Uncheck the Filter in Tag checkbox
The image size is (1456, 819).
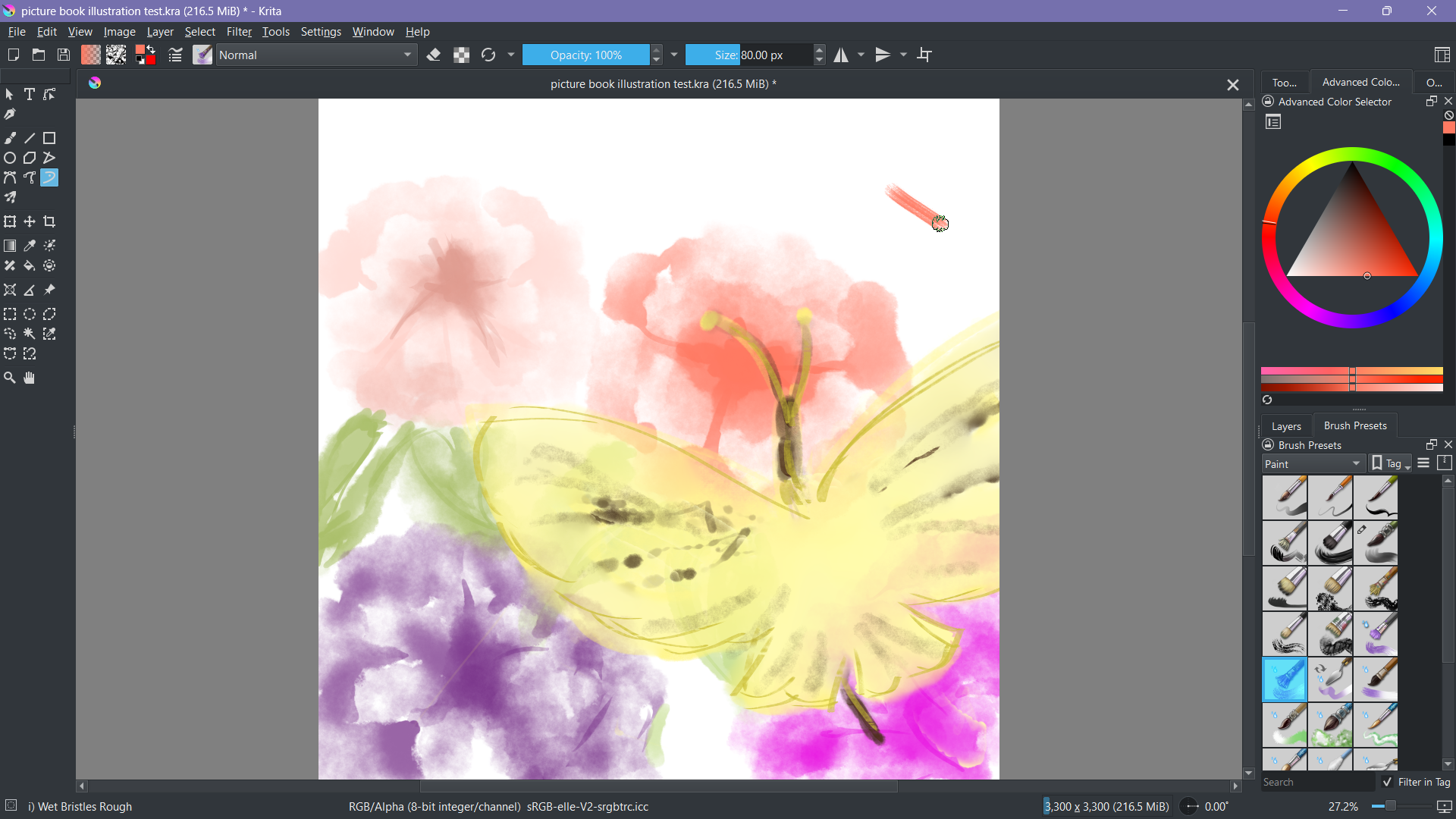click(1388, 782)
